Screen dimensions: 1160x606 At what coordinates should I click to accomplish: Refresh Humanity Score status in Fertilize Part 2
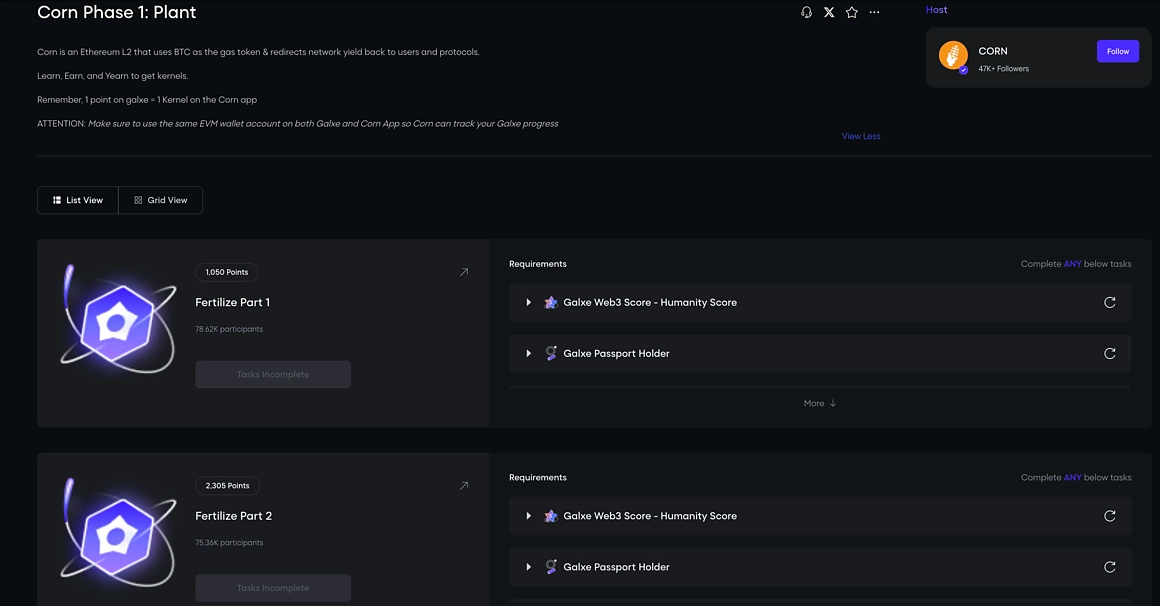tap(1110, 516)
